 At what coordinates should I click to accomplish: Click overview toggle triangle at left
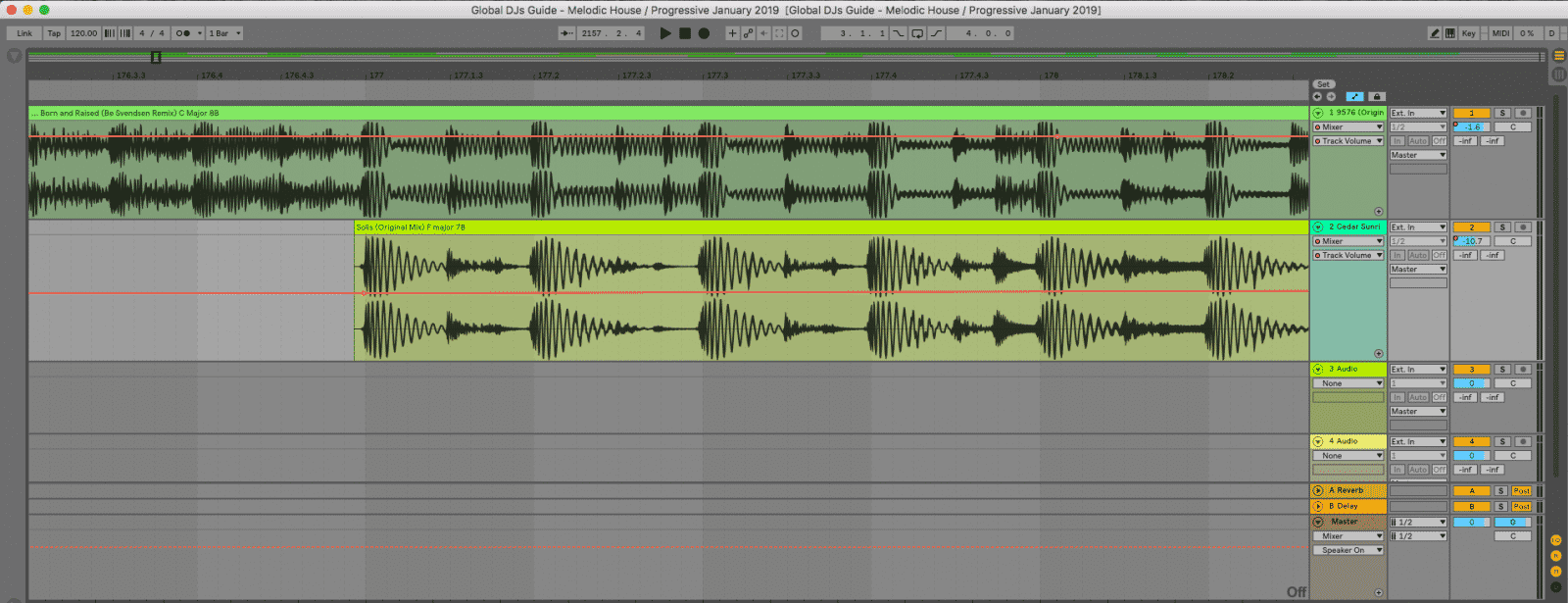click(14, 57)
